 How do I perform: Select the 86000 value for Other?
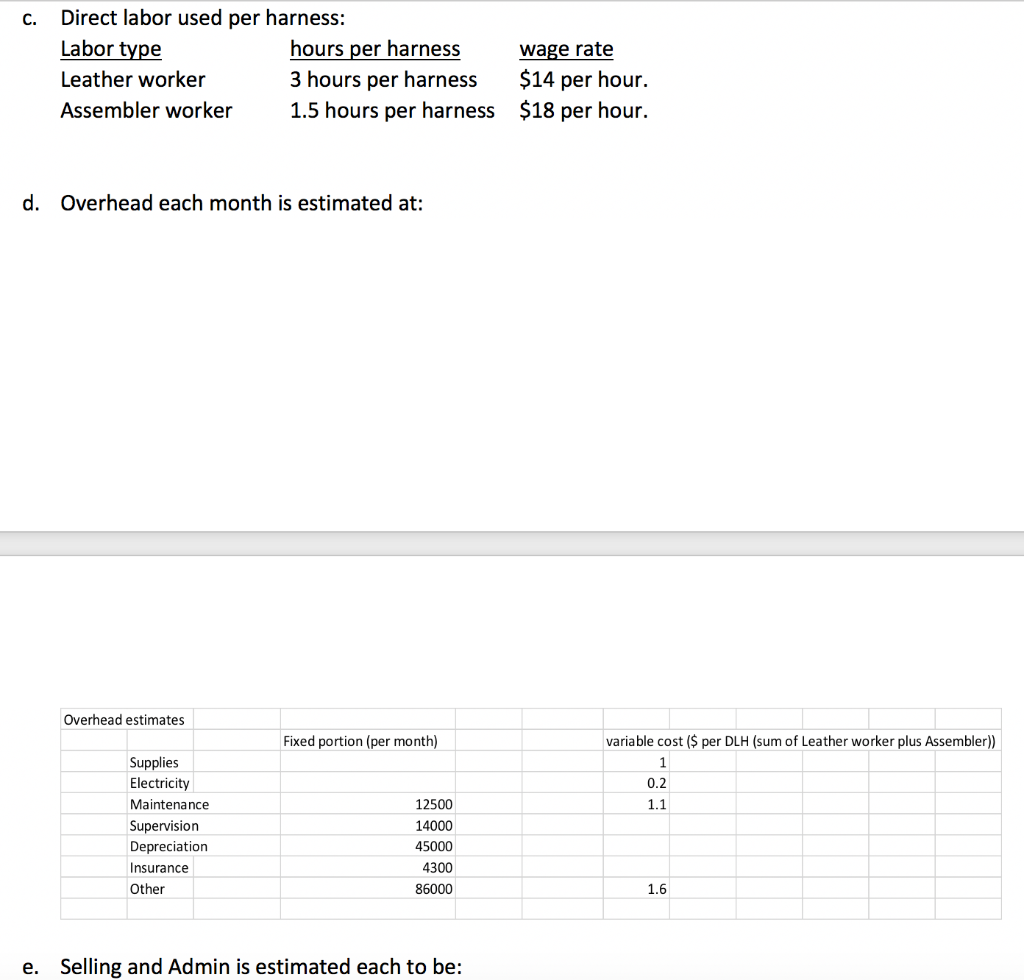pyautogui.click(x=432, y=888)
